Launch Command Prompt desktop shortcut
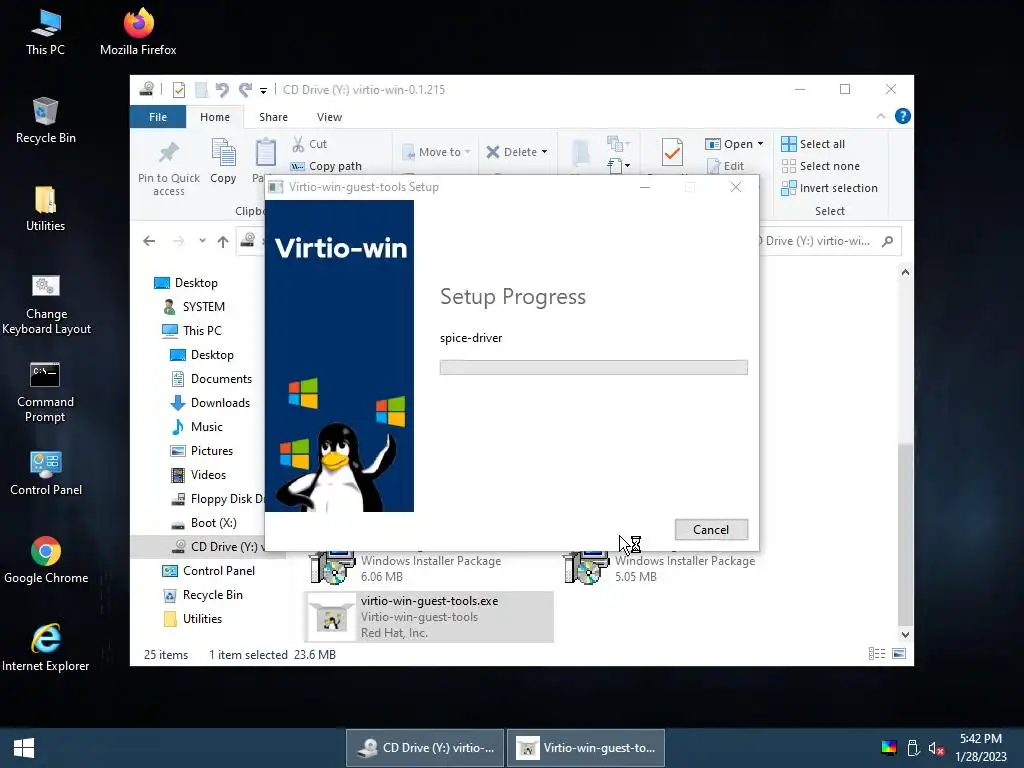 [x=45, y=392]
